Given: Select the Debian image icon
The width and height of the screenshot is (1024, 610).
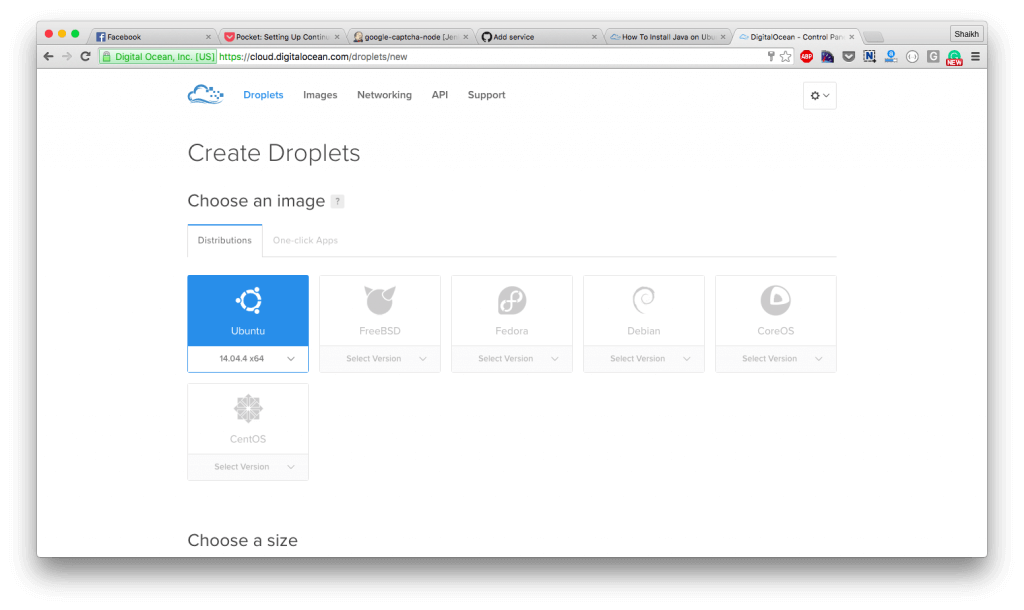Looking at the screenshot, I should 643,301.
